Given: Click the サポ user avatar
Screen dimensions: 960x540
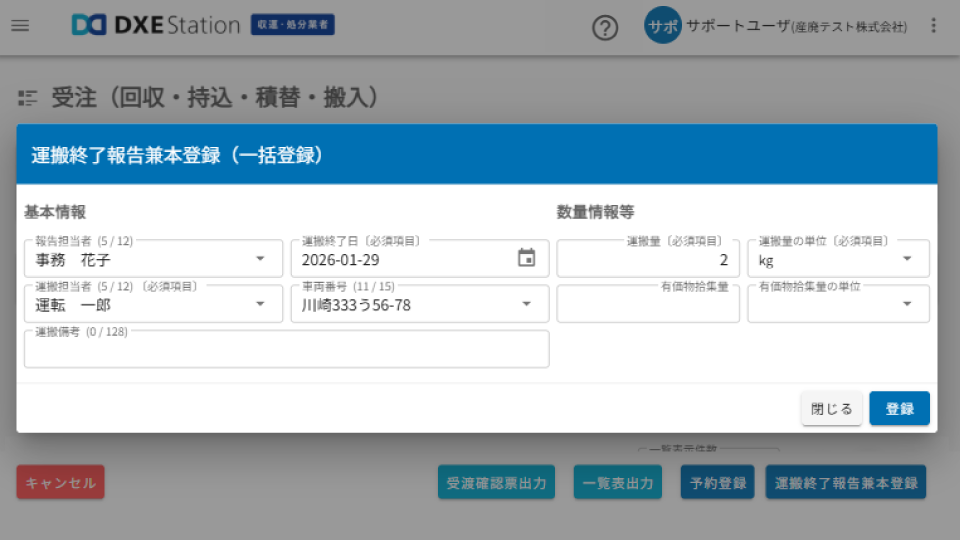Looking at the screenshot, I should tap(662, 26).
